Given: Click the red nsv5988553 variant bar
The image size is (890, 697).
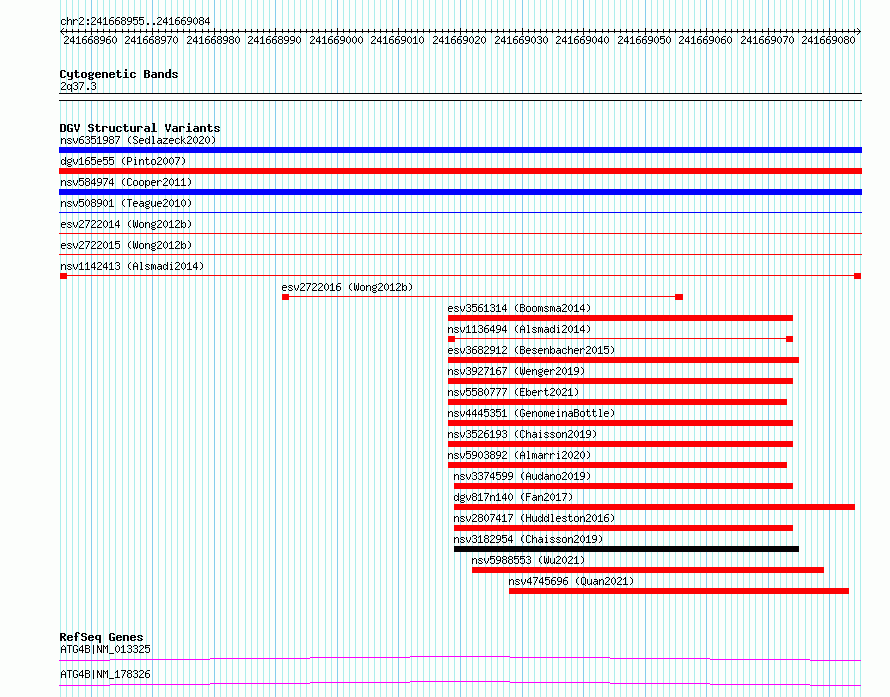Looking at the screenshot, I should (648, 570).
